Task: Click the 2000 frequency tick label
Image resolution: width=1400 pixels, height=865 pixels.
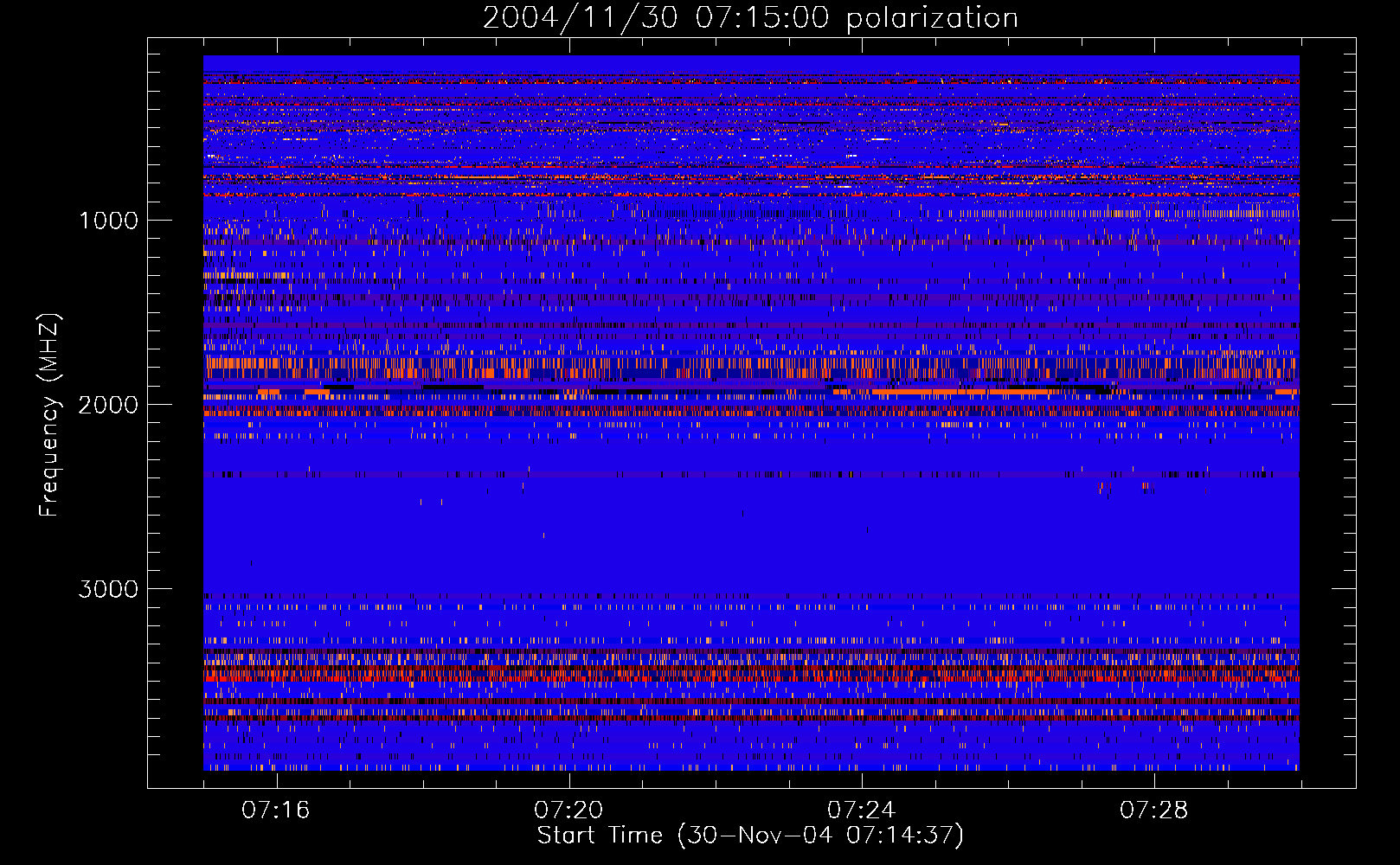Action: click(x=108, y=405)
